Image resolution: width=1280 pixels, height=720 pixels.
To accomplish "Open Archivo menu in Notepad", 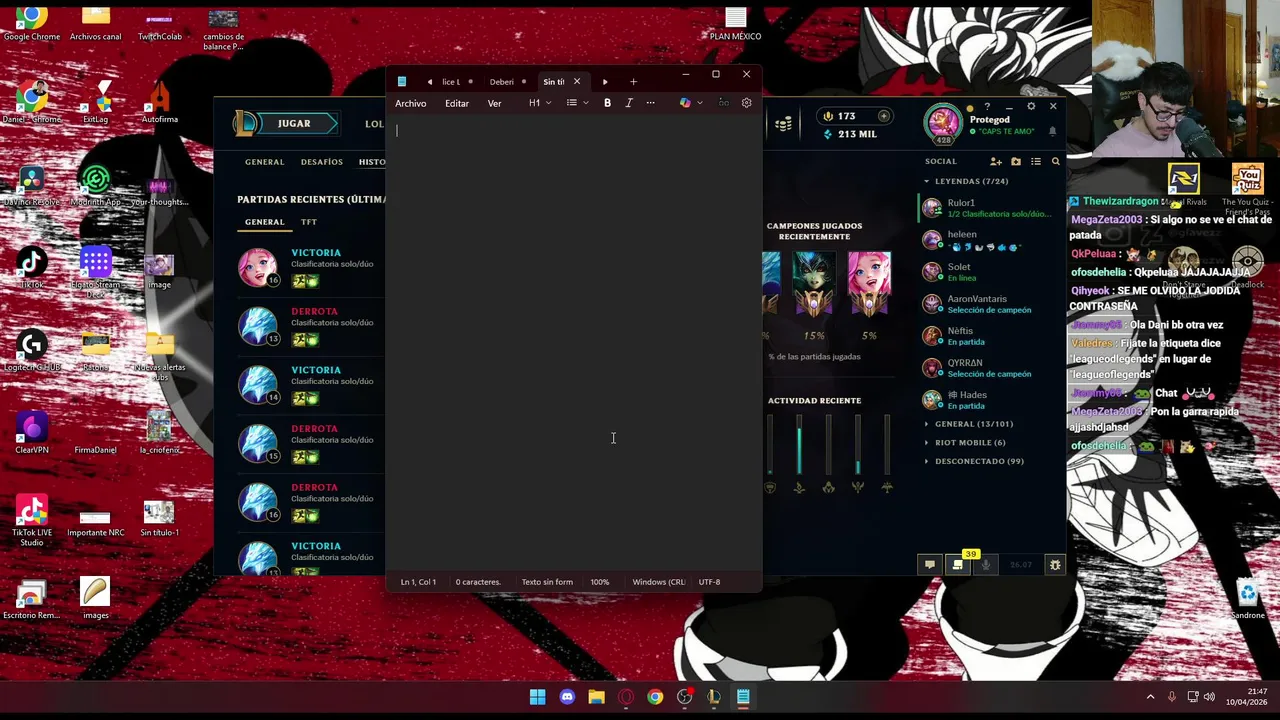I will tap(410, 103).
